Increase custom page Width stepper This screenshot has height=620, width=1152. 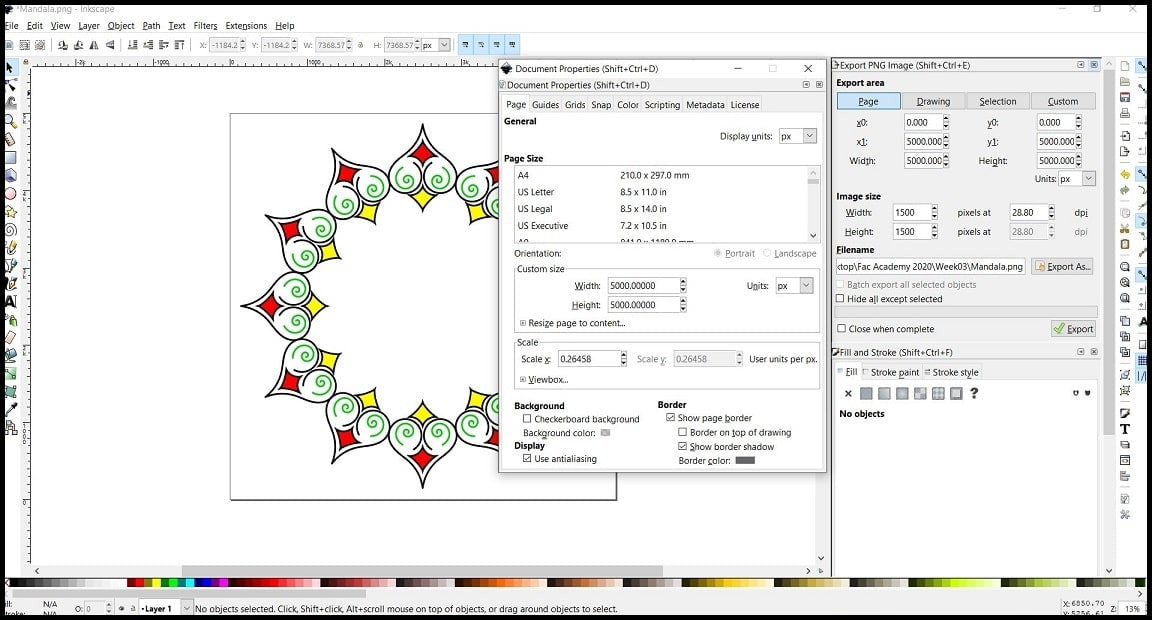683,281
